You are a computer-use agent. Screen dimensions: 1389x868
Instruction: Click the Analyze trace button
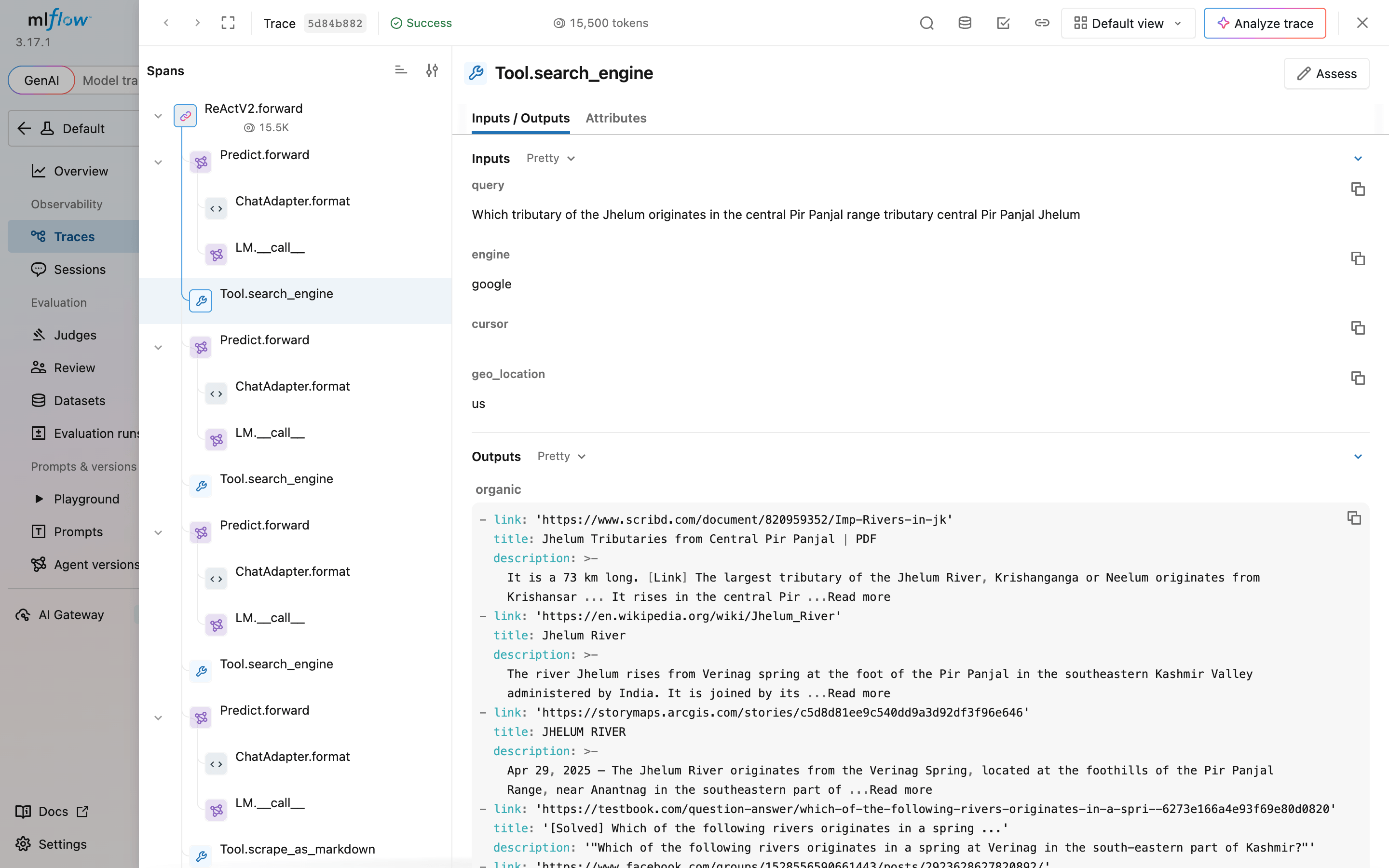(x=1265, y=23)
